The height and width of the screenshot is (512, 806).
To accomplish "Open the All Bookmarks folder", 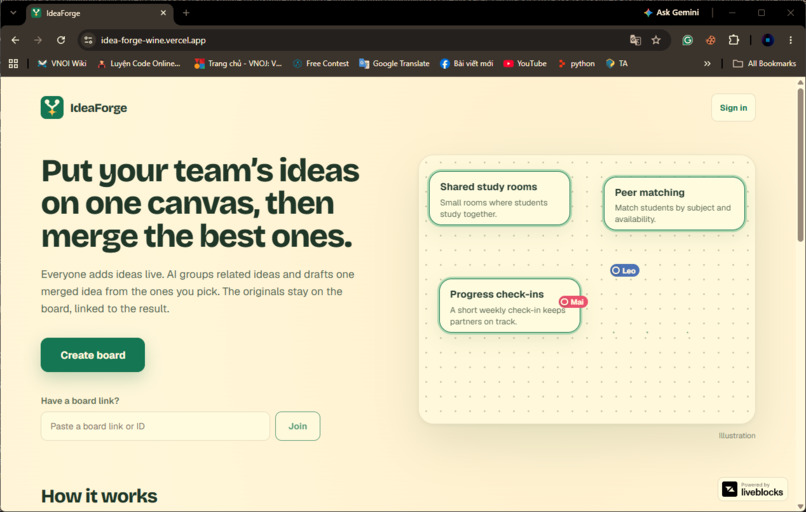I will pyautogui.click(x=764, y=63).
